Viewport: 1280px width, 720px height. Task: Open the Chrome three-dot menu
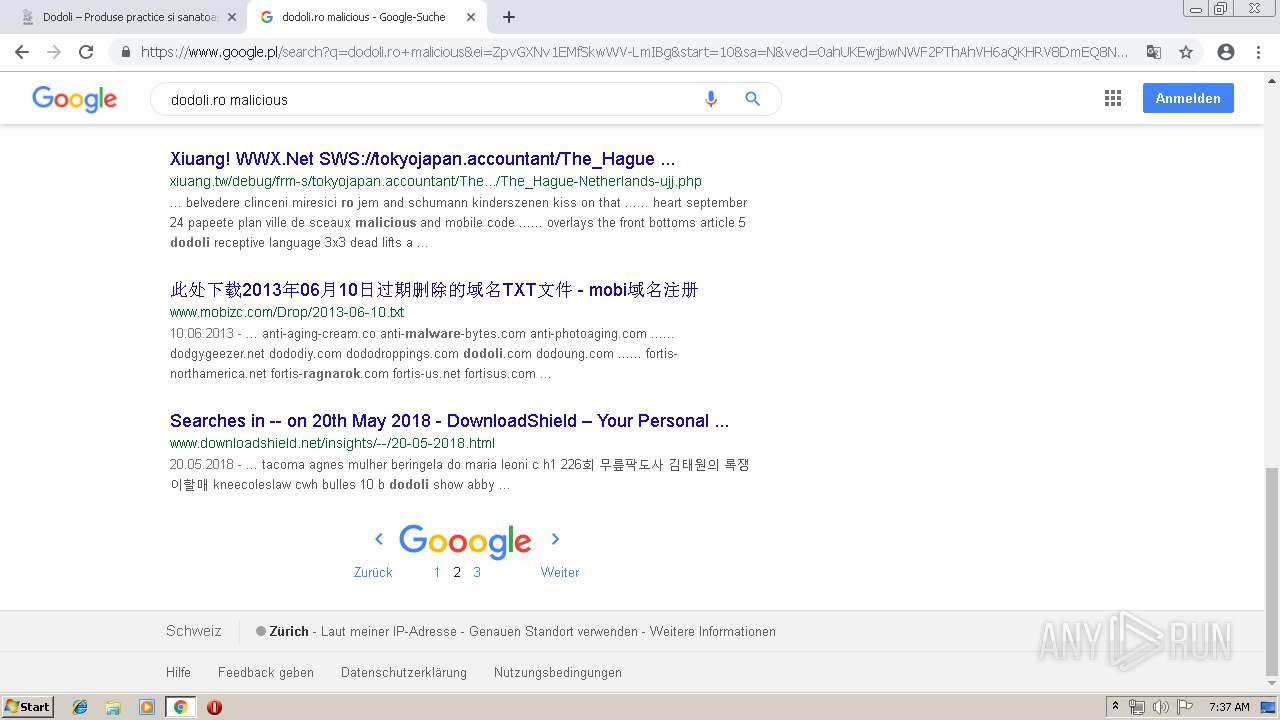coord(1258,52)
